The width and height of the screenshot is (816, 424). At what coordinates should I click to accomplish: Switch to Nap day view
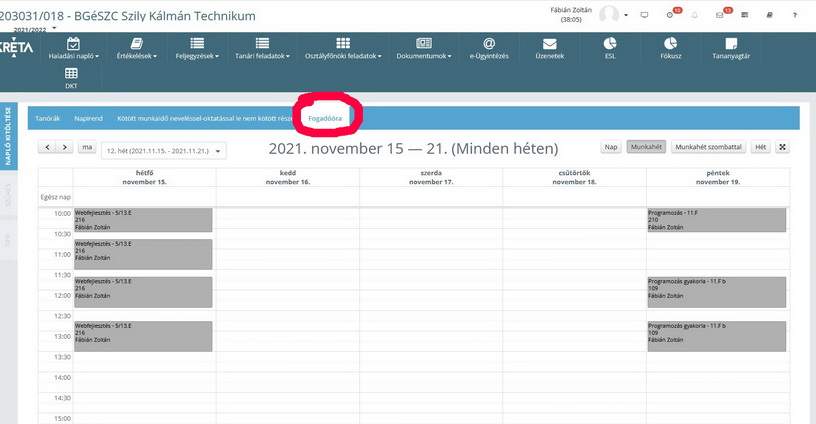click(611, 147)
